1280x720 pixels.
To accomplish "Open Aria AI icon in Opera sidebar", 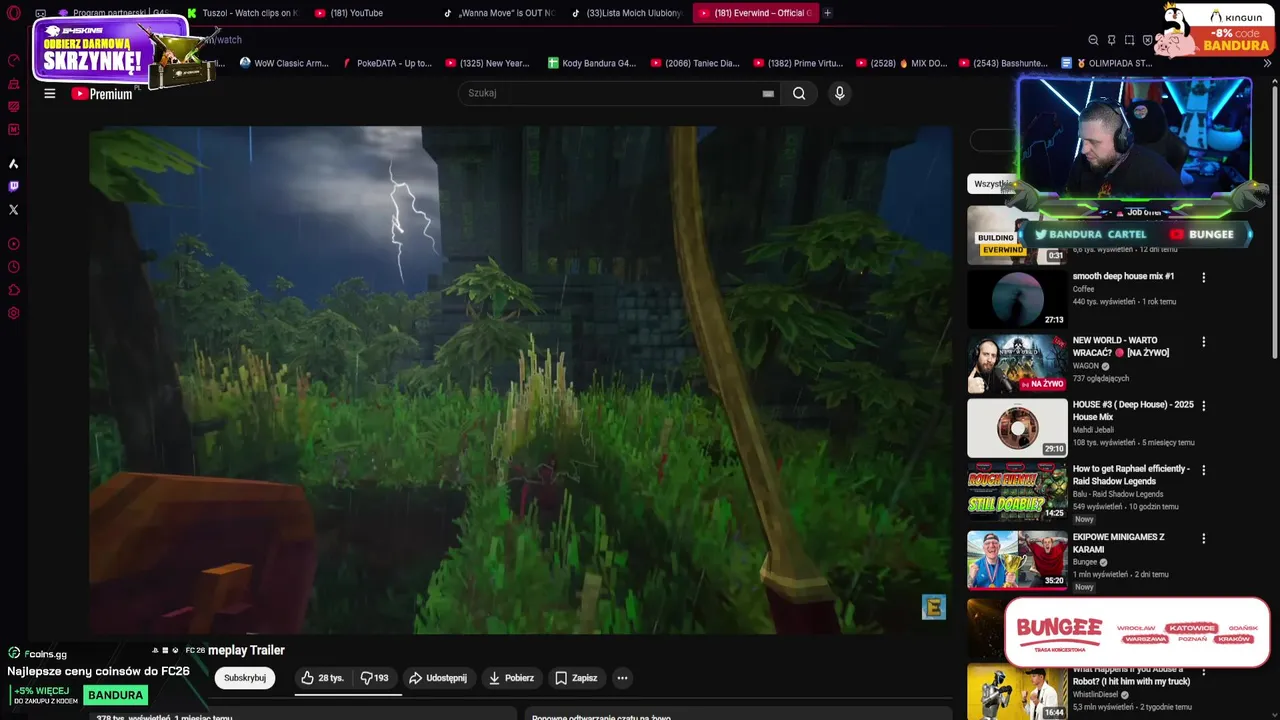I will click(x=13, y=163).
